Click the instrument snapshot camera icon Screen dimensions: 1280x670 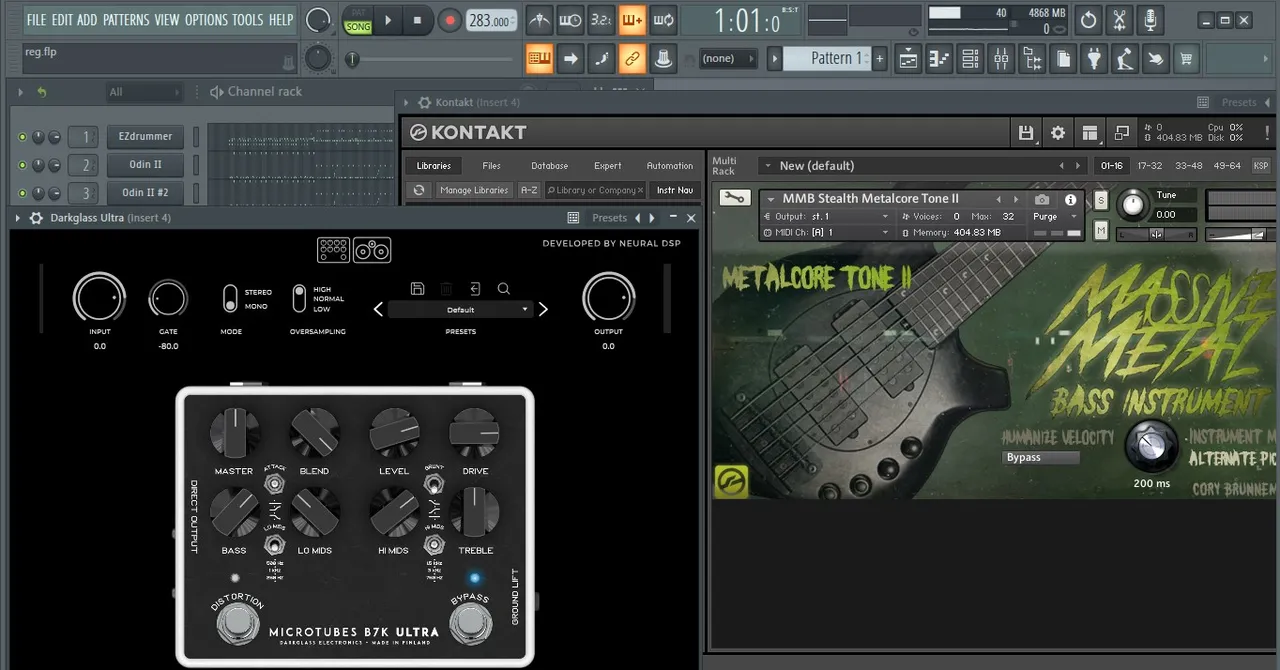pos(1042,199)
